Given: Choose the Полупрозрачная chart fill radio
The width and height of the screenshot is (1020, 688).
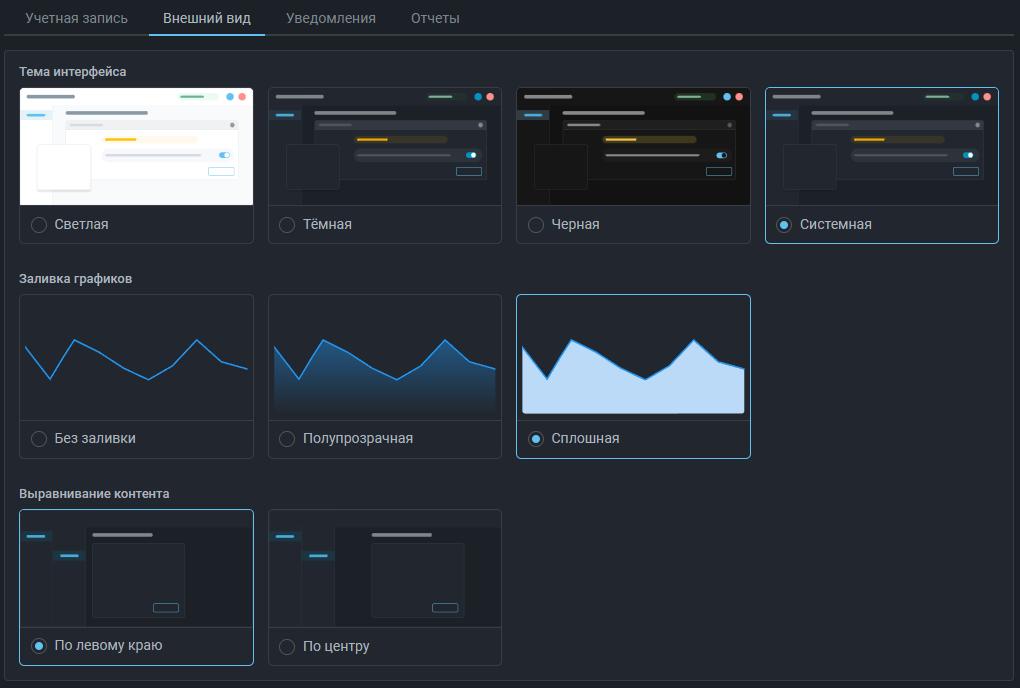Looking at the screenshot, I should point(287,439).
